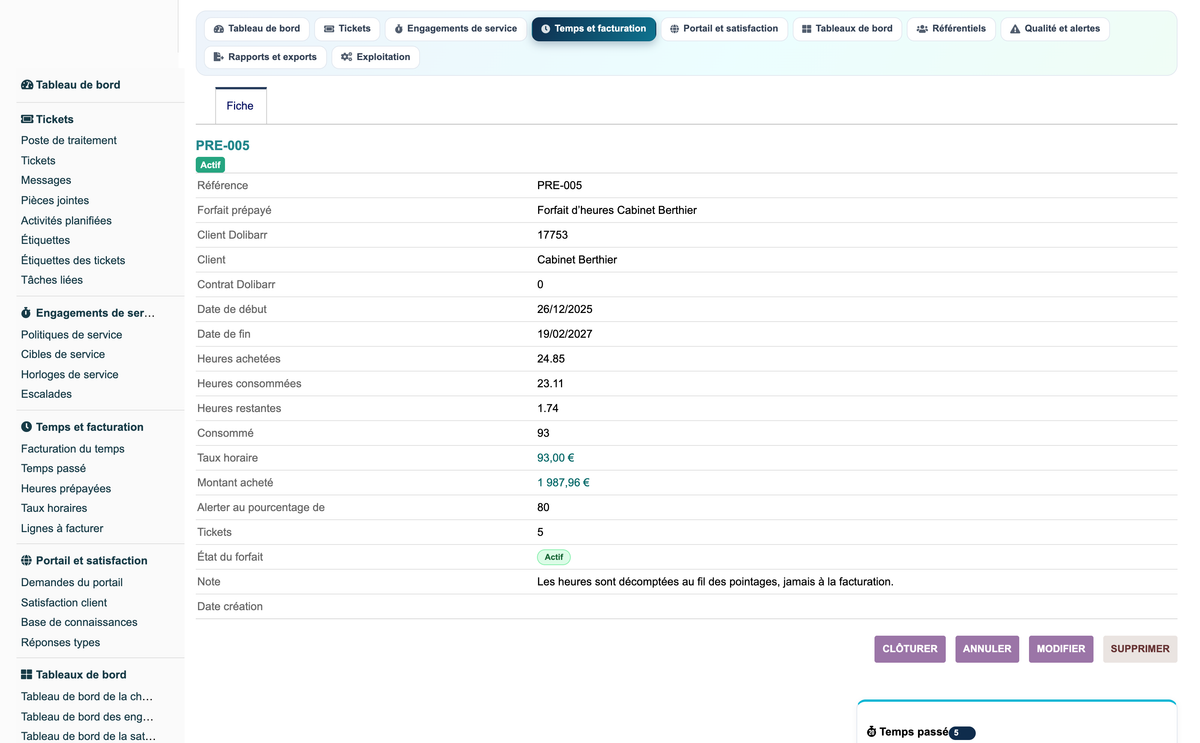Open Taux horaires sidebar link
1200x743 pixels.
[54, 509]
